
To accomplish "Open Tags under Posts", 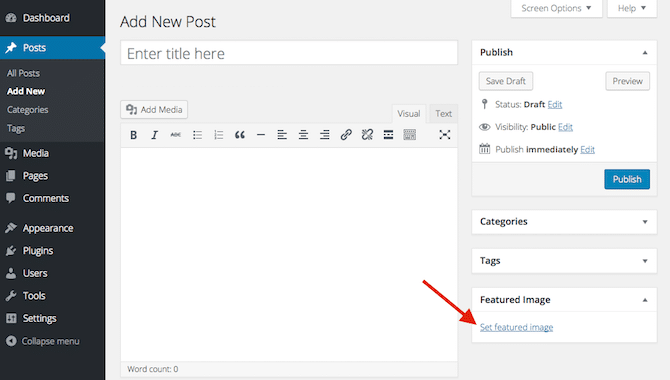I will pyautogui.click(x=16, y=128).
